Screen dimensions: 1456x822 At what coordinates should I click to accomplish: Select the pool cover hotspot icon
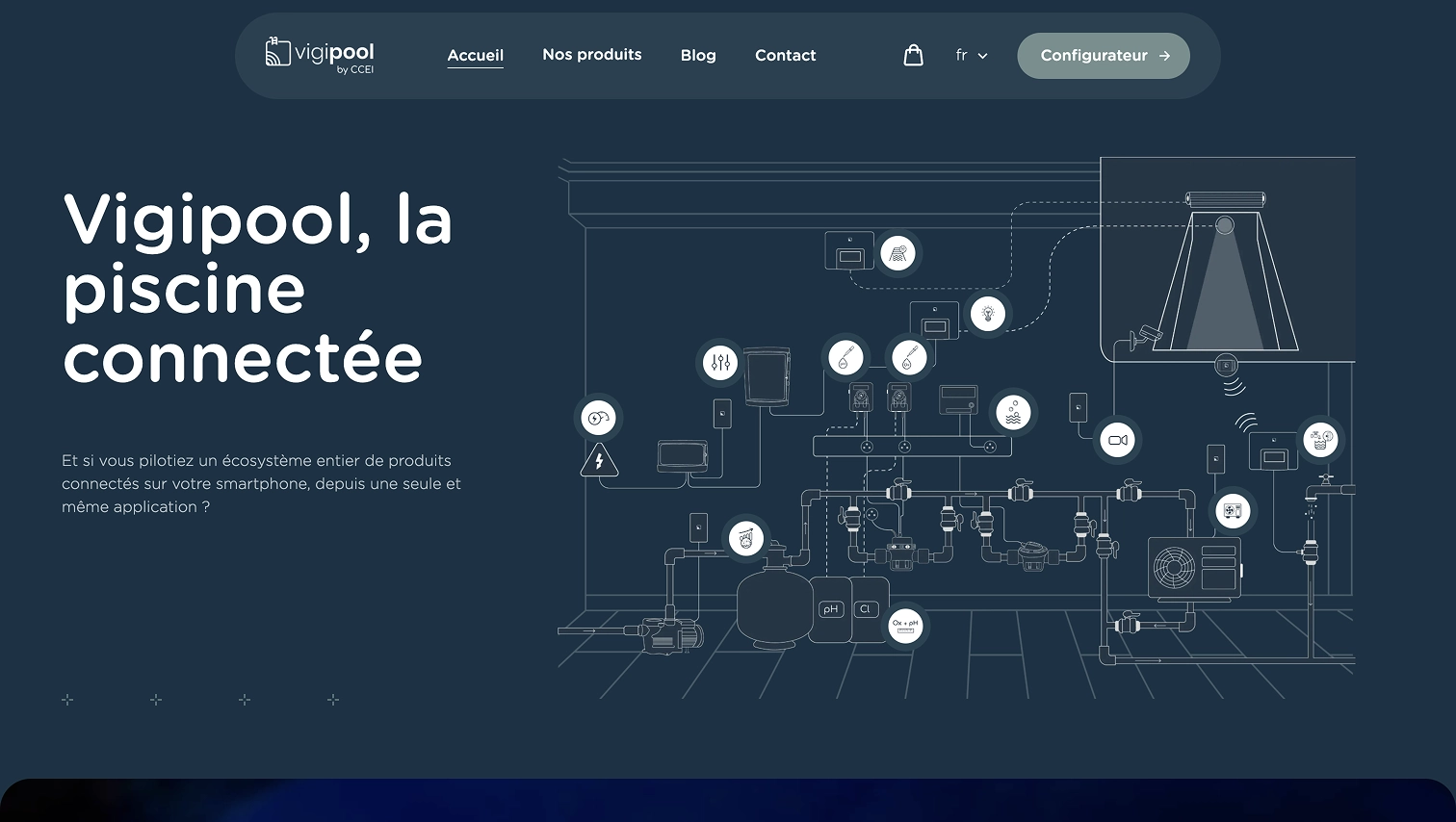[x=898, y=253]
